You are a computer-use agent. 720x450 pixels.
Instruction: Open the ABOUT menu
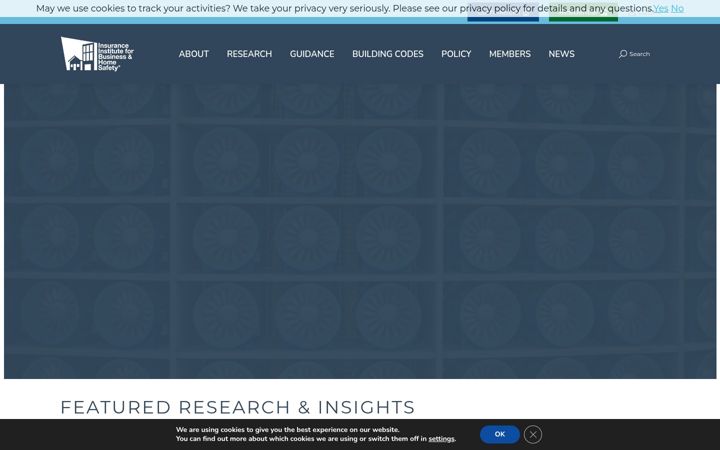194,54
